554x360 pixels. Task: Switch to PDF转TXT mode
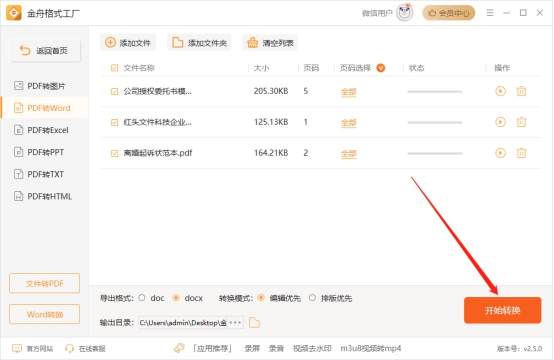(x=45, y=174)
